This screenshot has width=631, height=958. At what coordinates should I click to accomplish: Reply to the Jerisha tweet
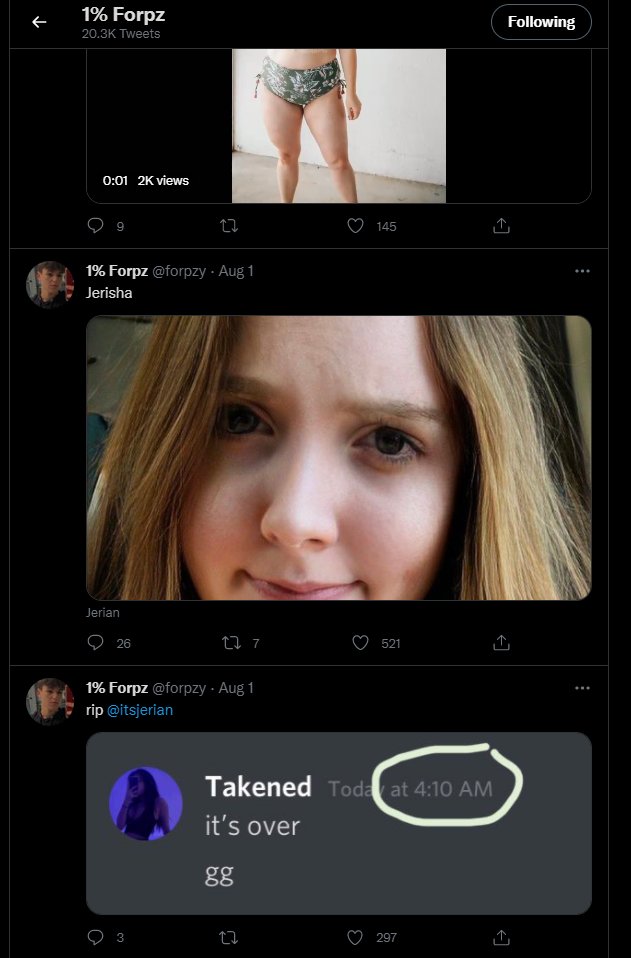(96, 643)
